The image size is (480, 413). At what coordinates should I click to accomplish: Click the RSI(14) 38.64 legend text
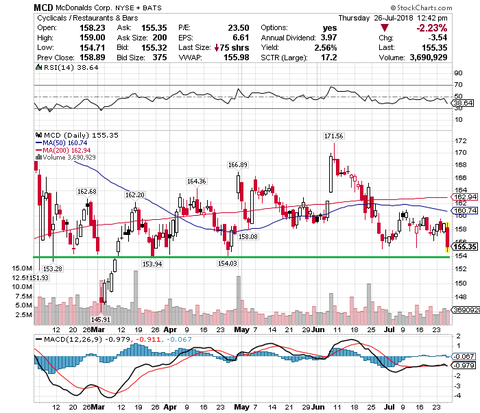tap(71, 68)
